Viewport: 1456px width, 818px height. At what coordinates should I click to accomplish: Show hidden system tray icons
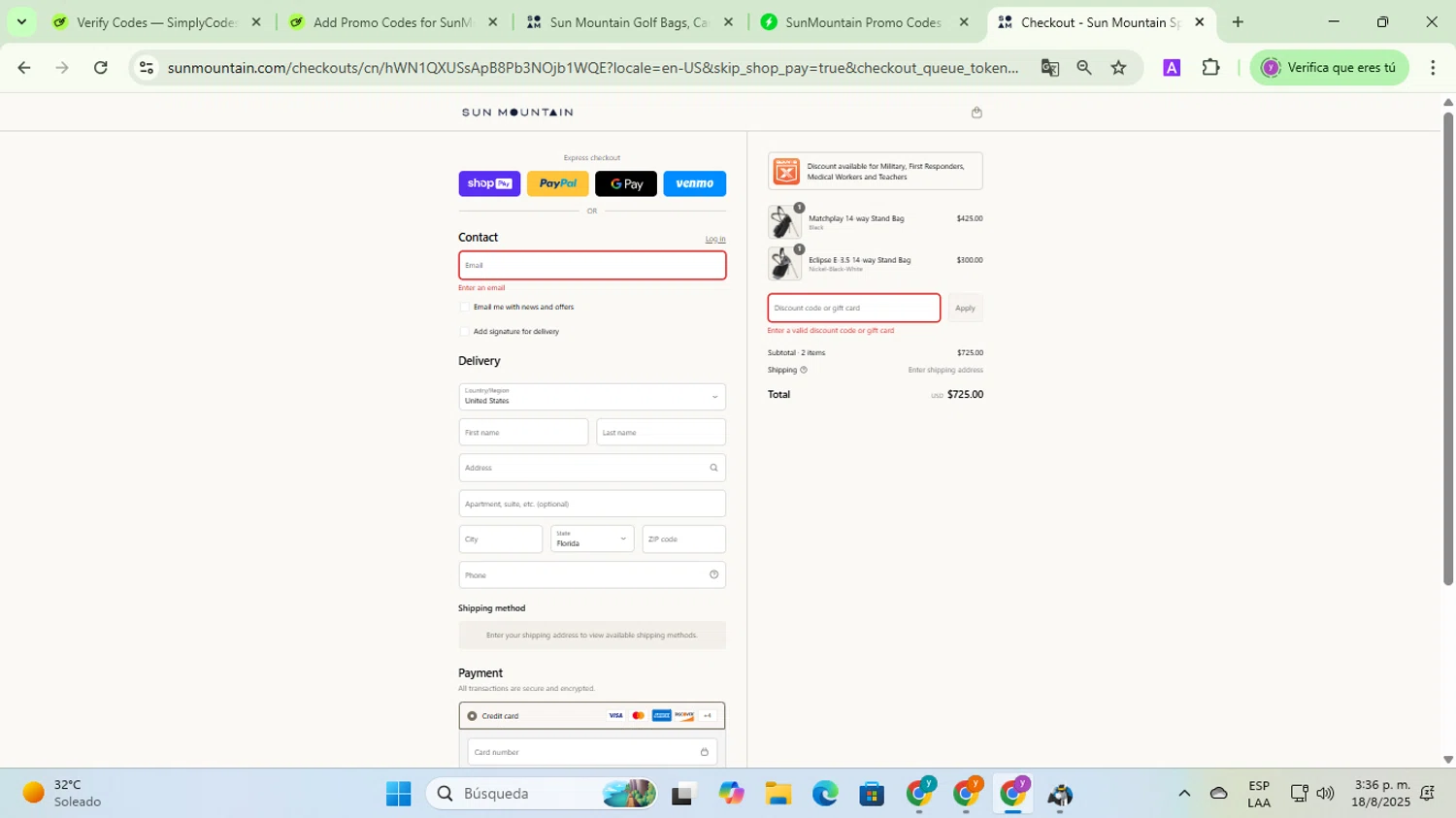tap(1184, 794)
